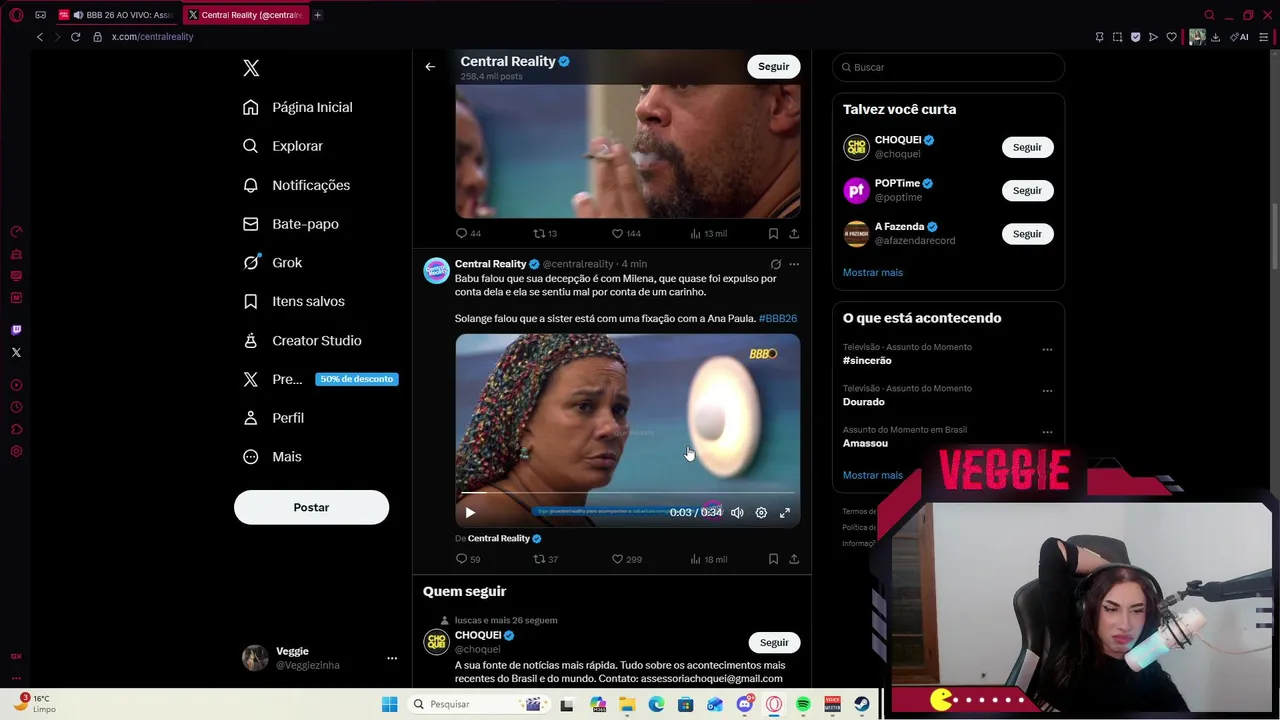
Task: Bookmark the upper tweet with 13 mil views
Action: pos(773,233)
